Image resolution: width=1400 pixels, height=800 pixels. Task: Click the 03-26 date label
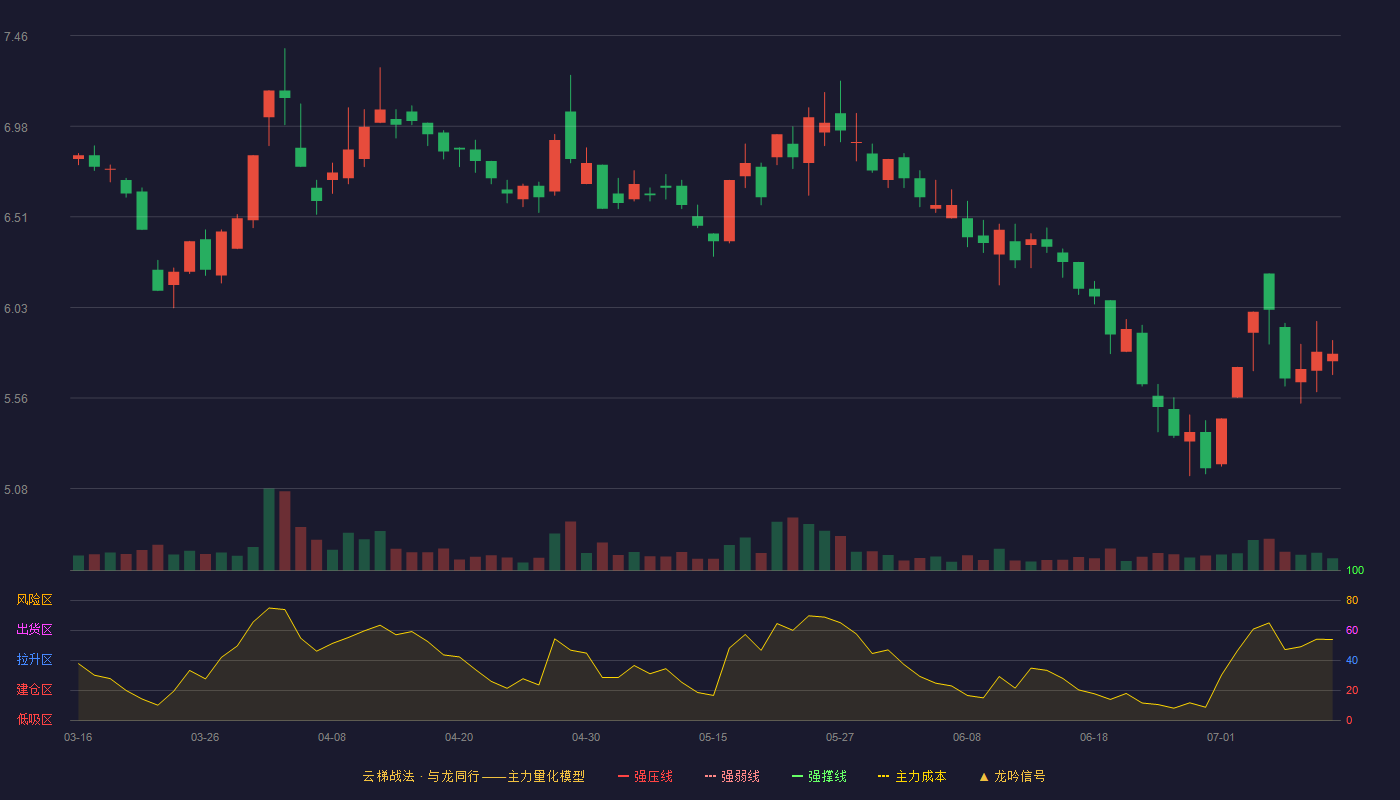(x=205, y=737)
